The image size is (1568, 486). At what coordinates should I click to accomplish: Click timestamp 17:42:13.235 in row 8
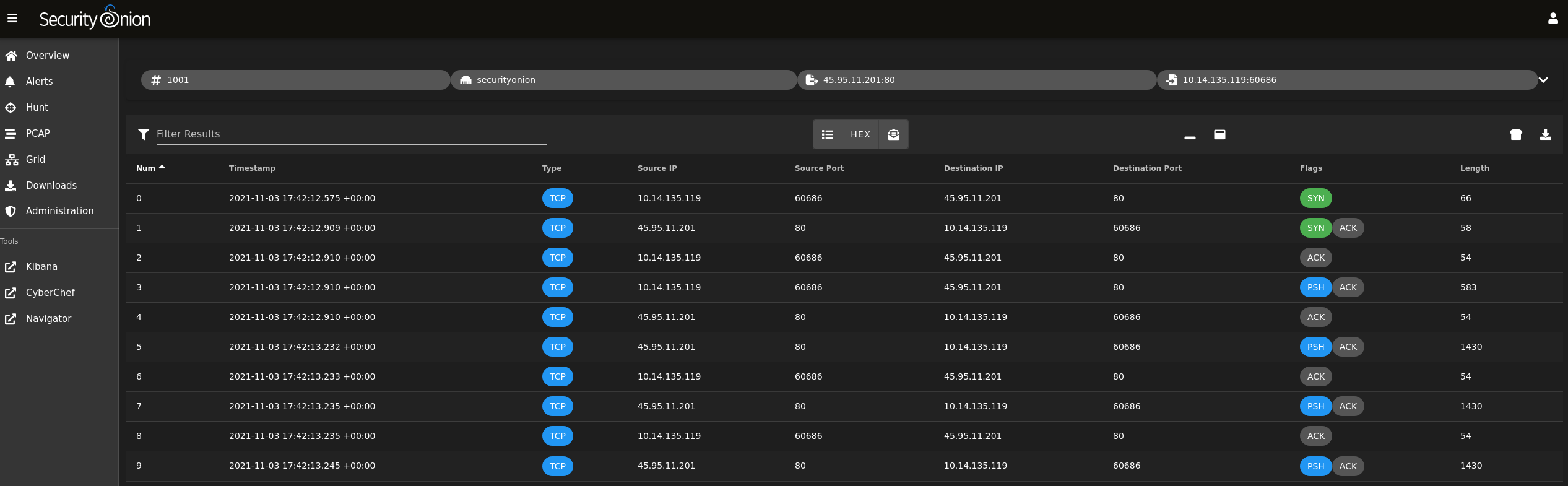point(302,436)
